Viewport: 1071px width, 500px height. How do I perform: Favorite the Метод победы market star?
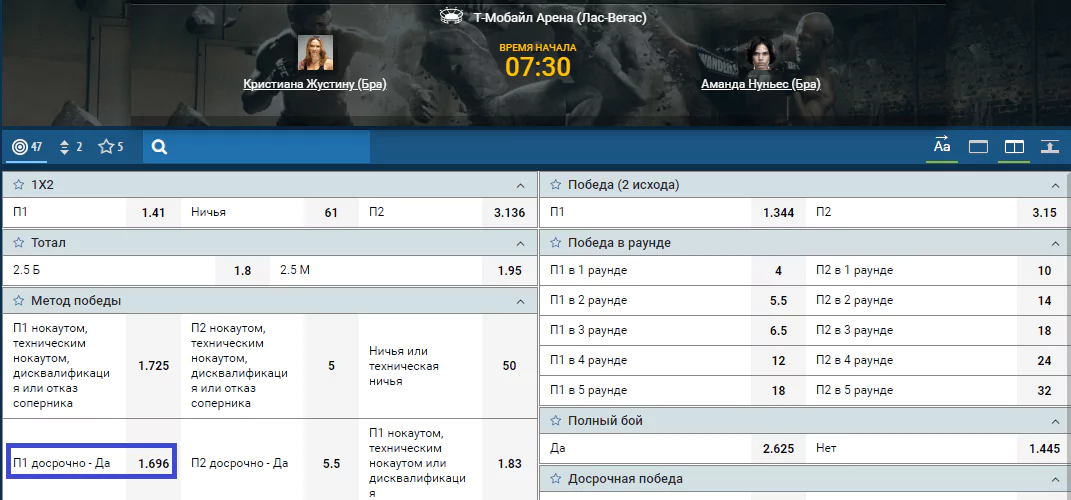[19, 301]
